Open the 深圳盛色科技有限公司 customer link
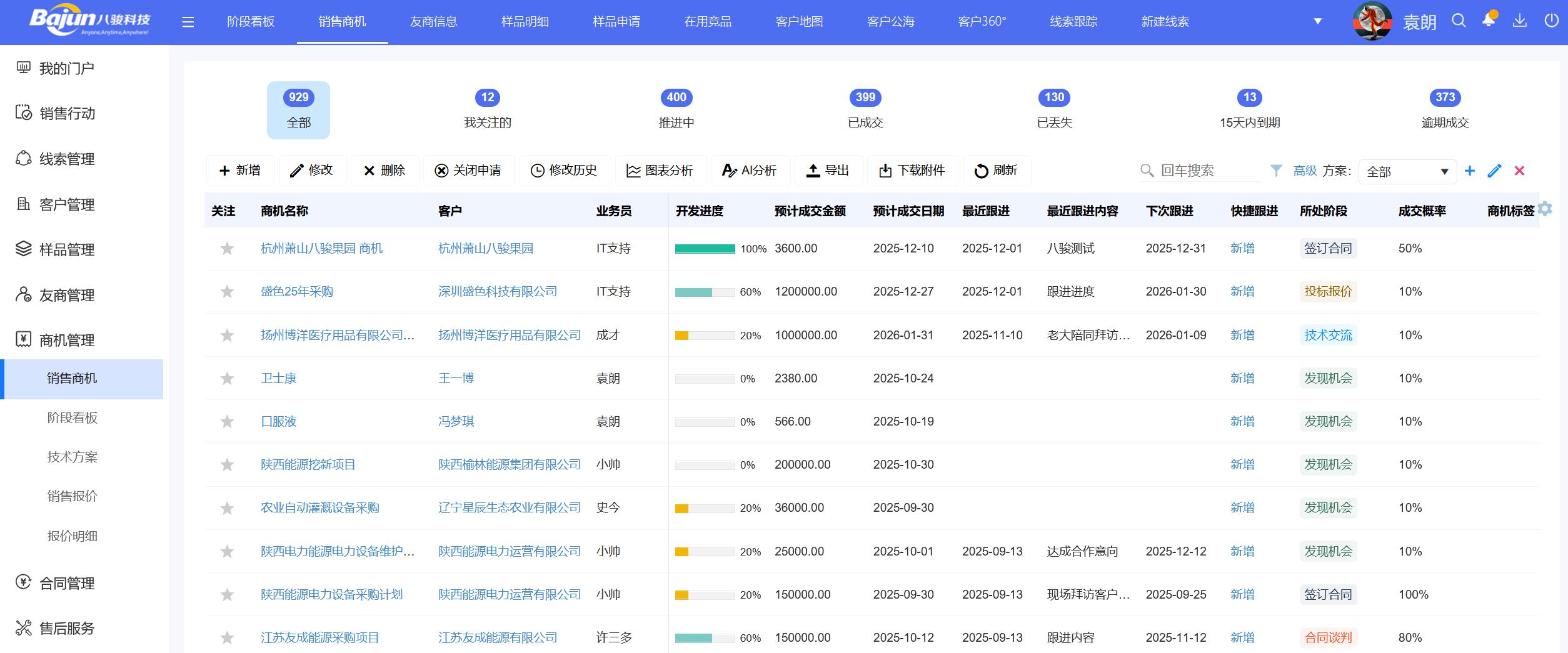 pos(497,292)
